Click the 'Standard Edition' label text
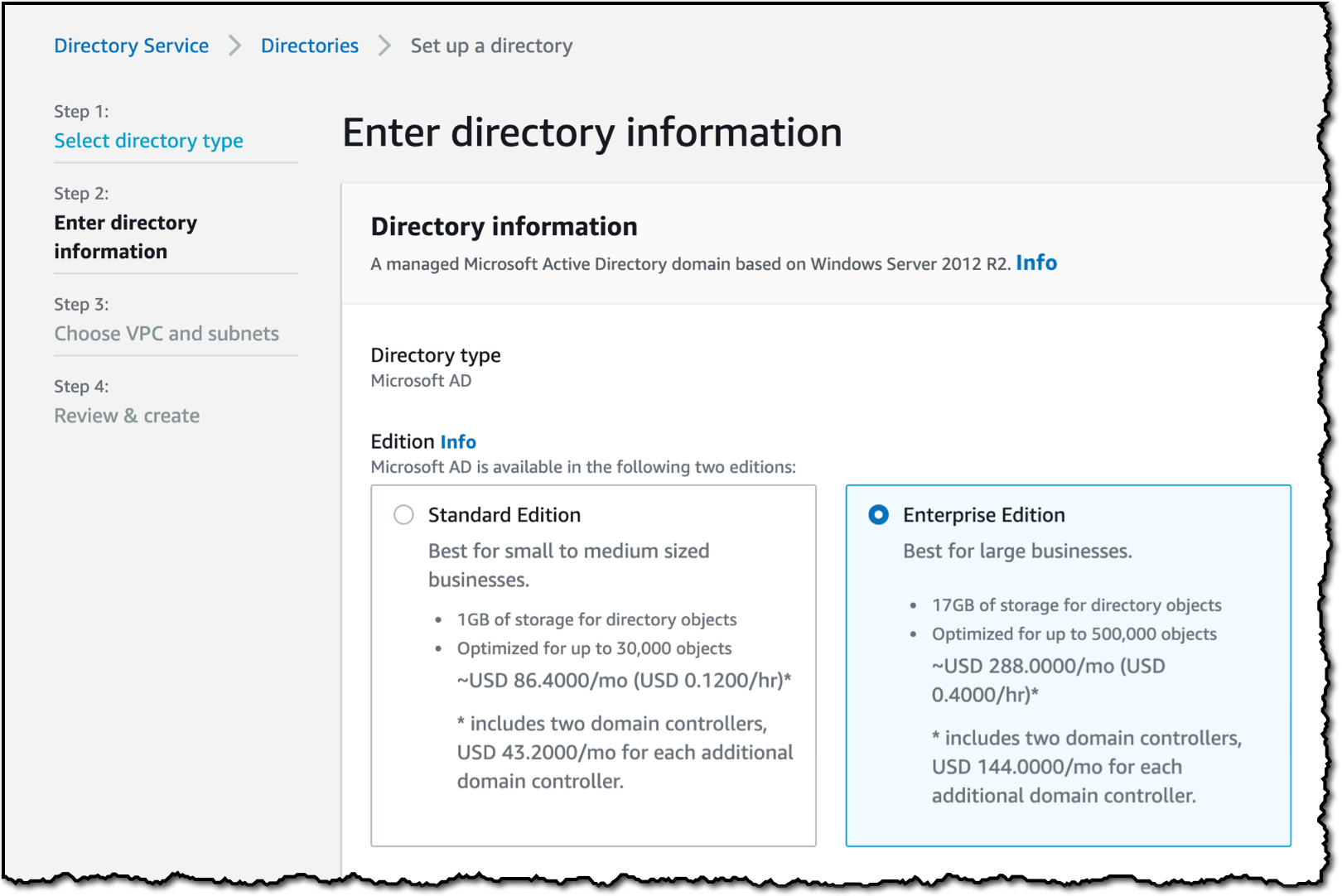1342x896 pixels. [x=504, y=515]
